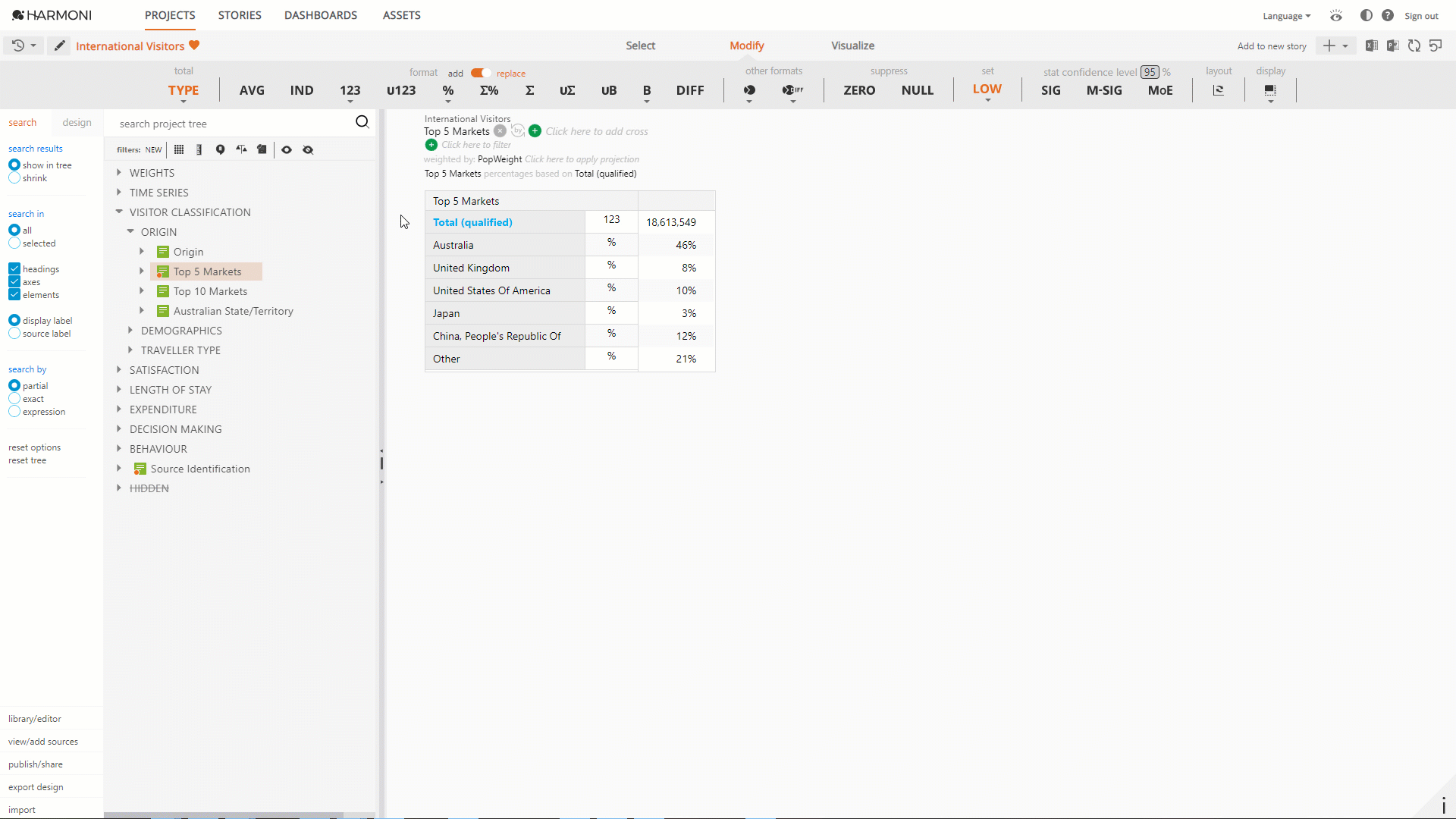Click the favorite heart icon
Screen dimensions: 1456x819
tap(194, 45)
